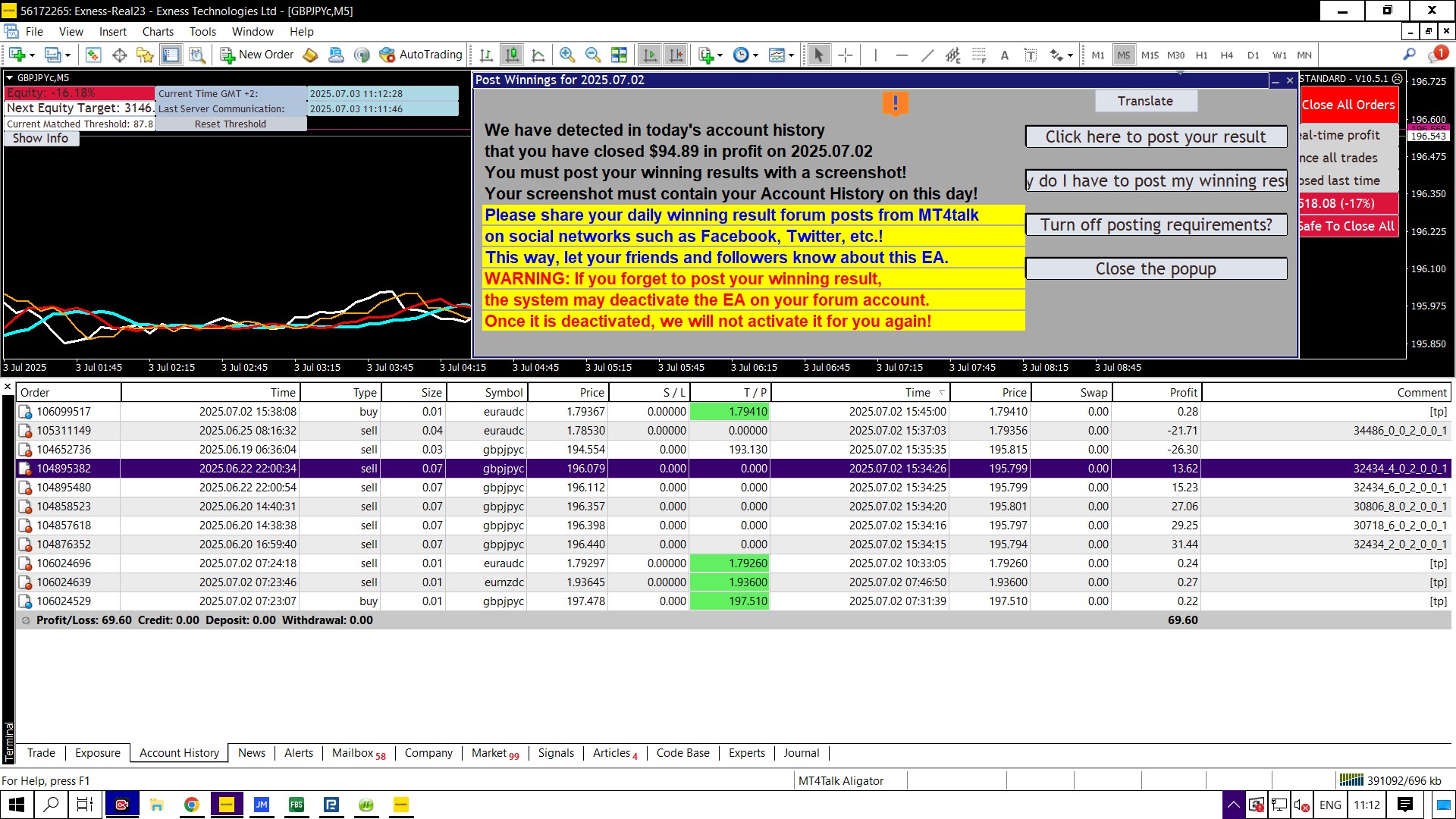Open the Charts menu
Image resolution: width=1456 pixels, height=819 pixels.
tap(158, 32)
